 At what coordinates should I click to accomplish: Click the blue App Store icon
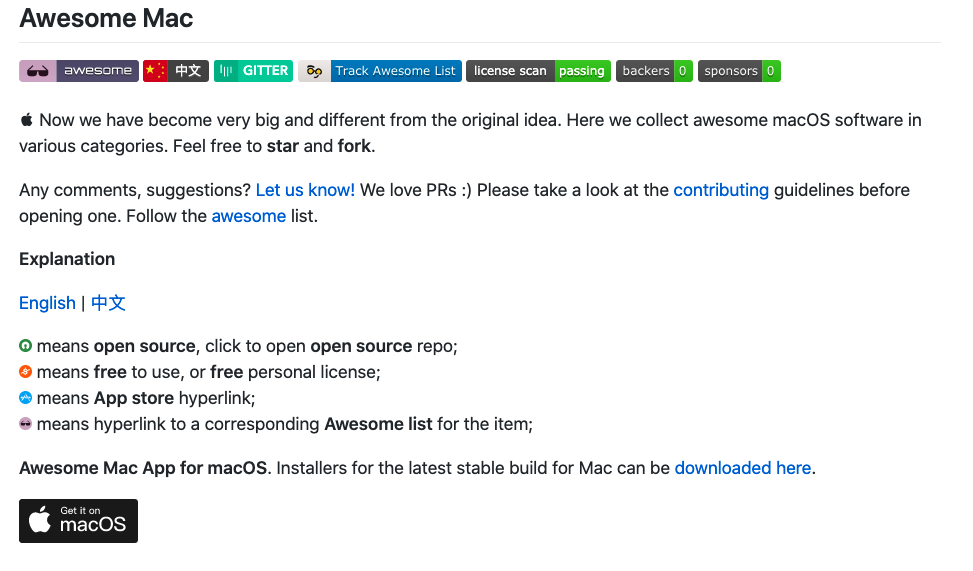point(25,398)
